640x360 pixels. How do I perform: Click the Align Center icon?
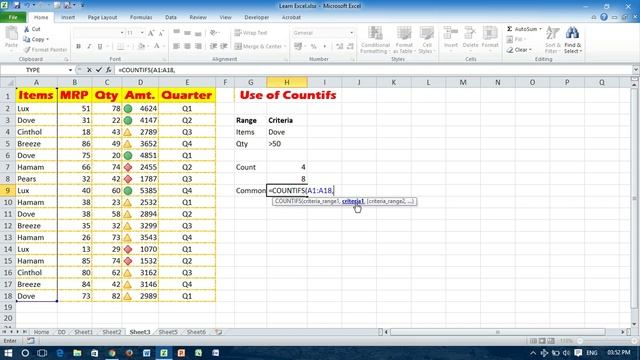tap(187, 47)
